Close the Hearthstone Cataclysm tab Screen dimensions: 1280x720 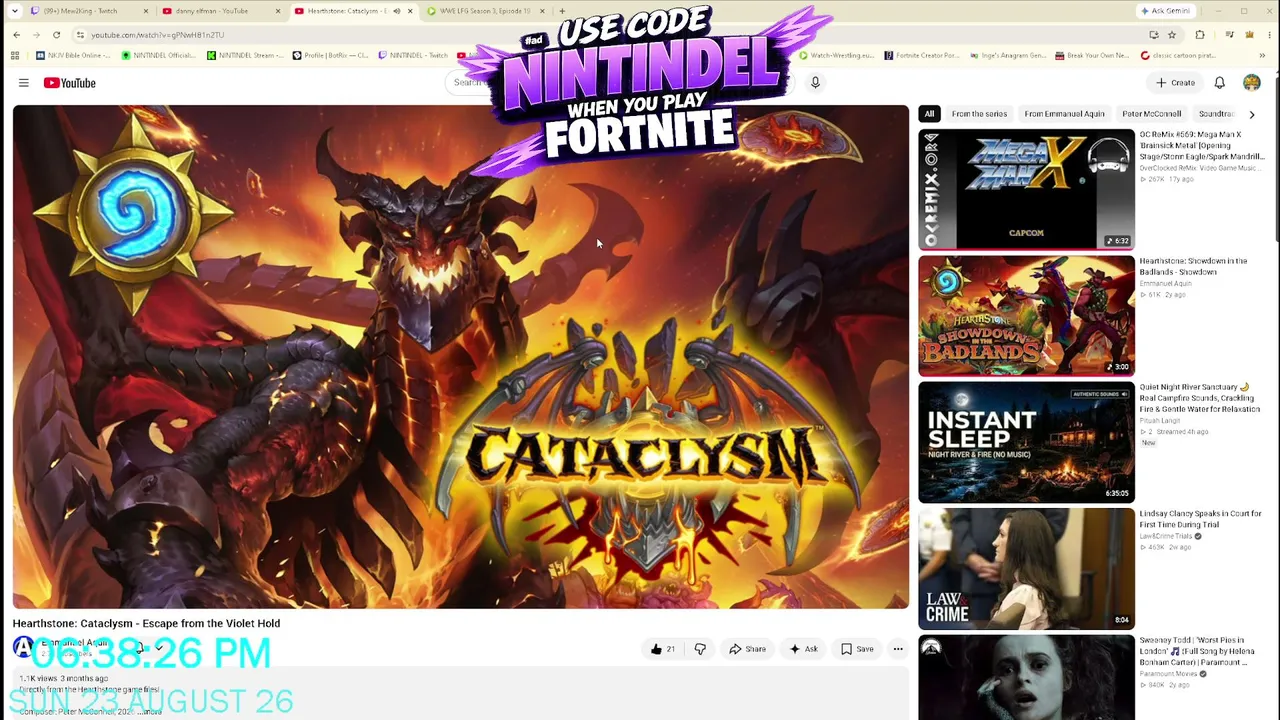[x=410, y=11]
